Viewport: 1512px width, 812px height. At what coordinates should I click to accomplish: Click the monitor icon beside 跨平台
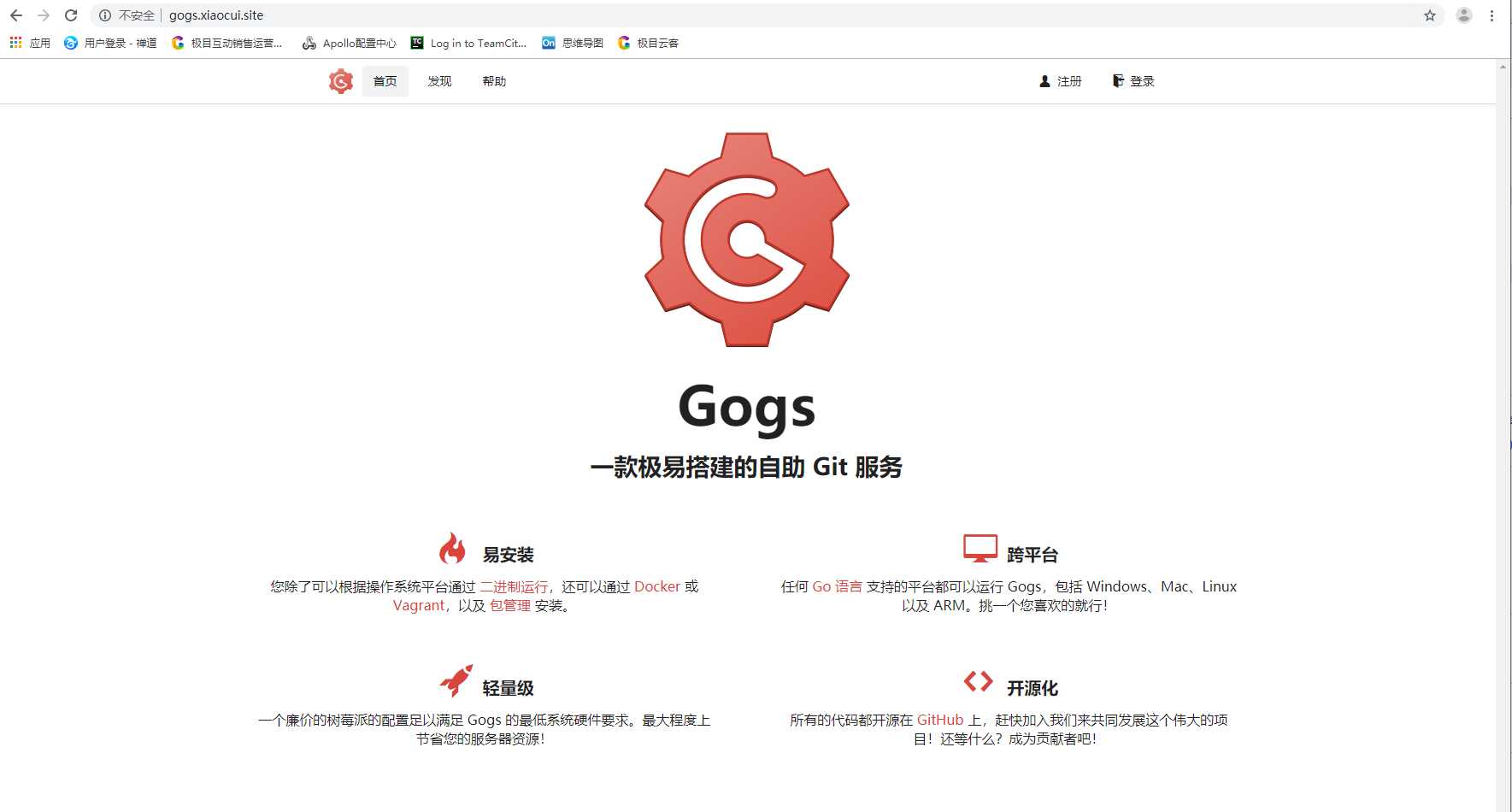[x=980, y=548]
